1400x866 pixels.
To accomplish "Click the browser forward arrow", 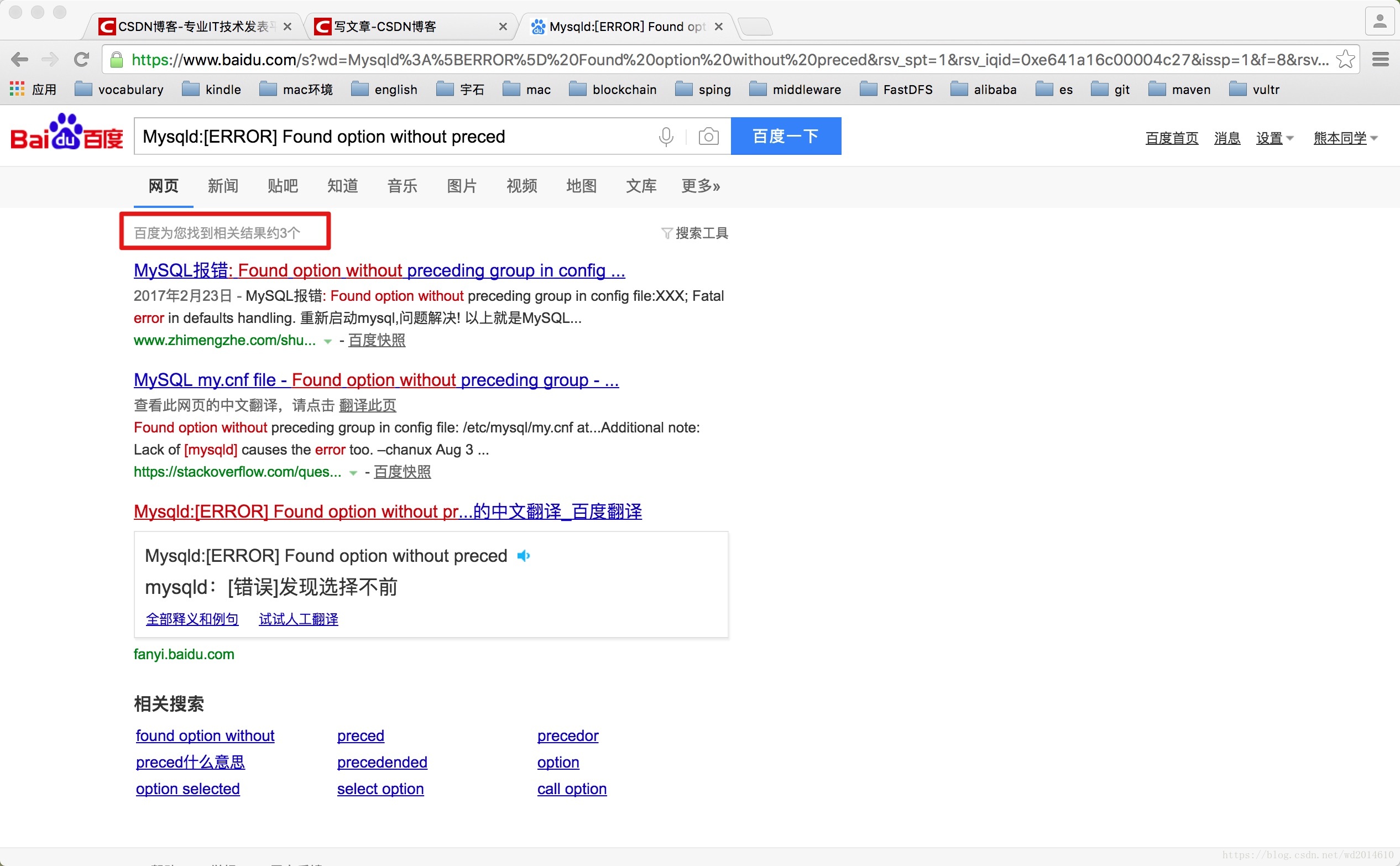I will [x=50, y=59].
